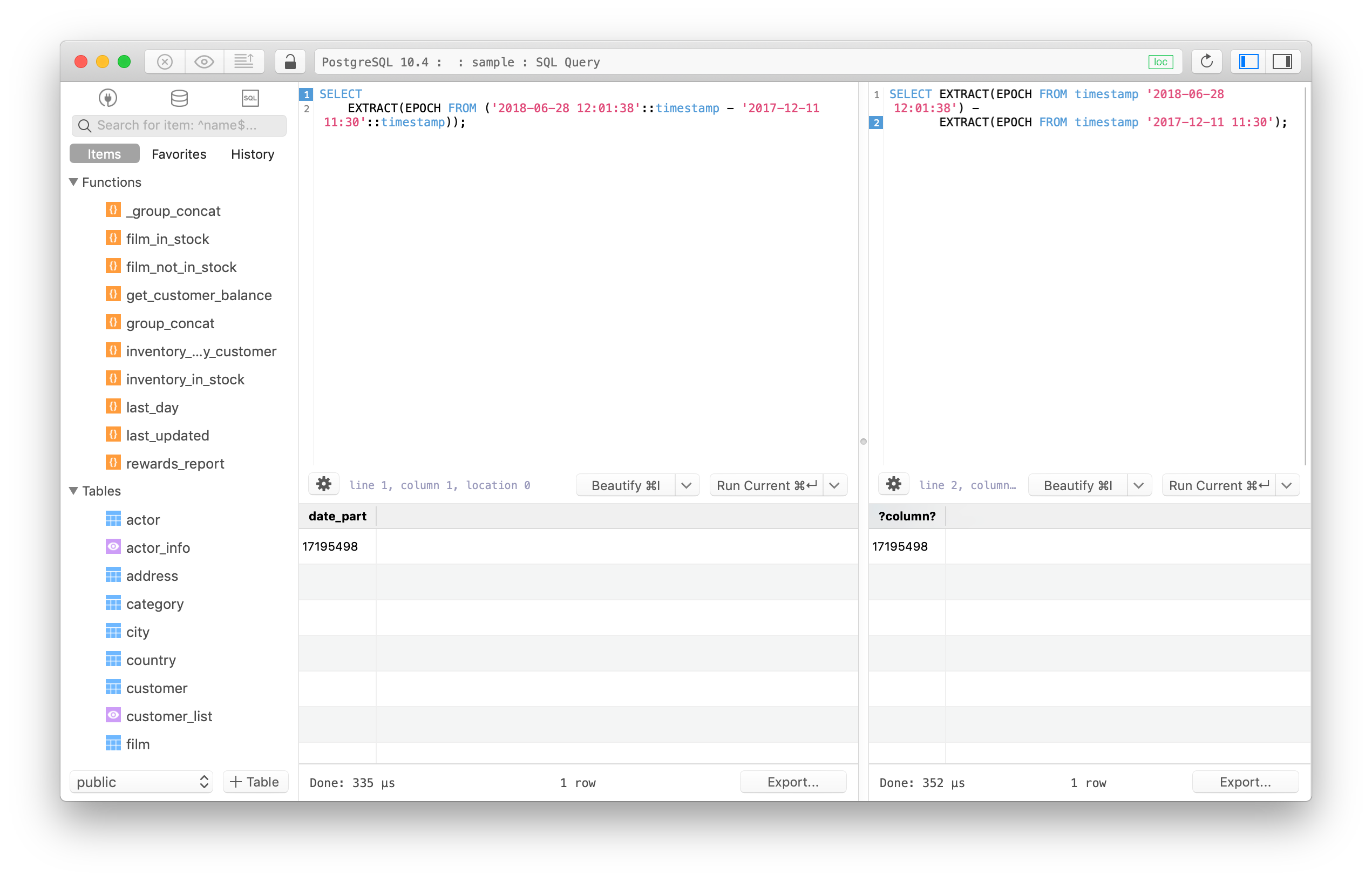Collapse the Functions section
This screenshot has height=881, width=1372.
73,182
